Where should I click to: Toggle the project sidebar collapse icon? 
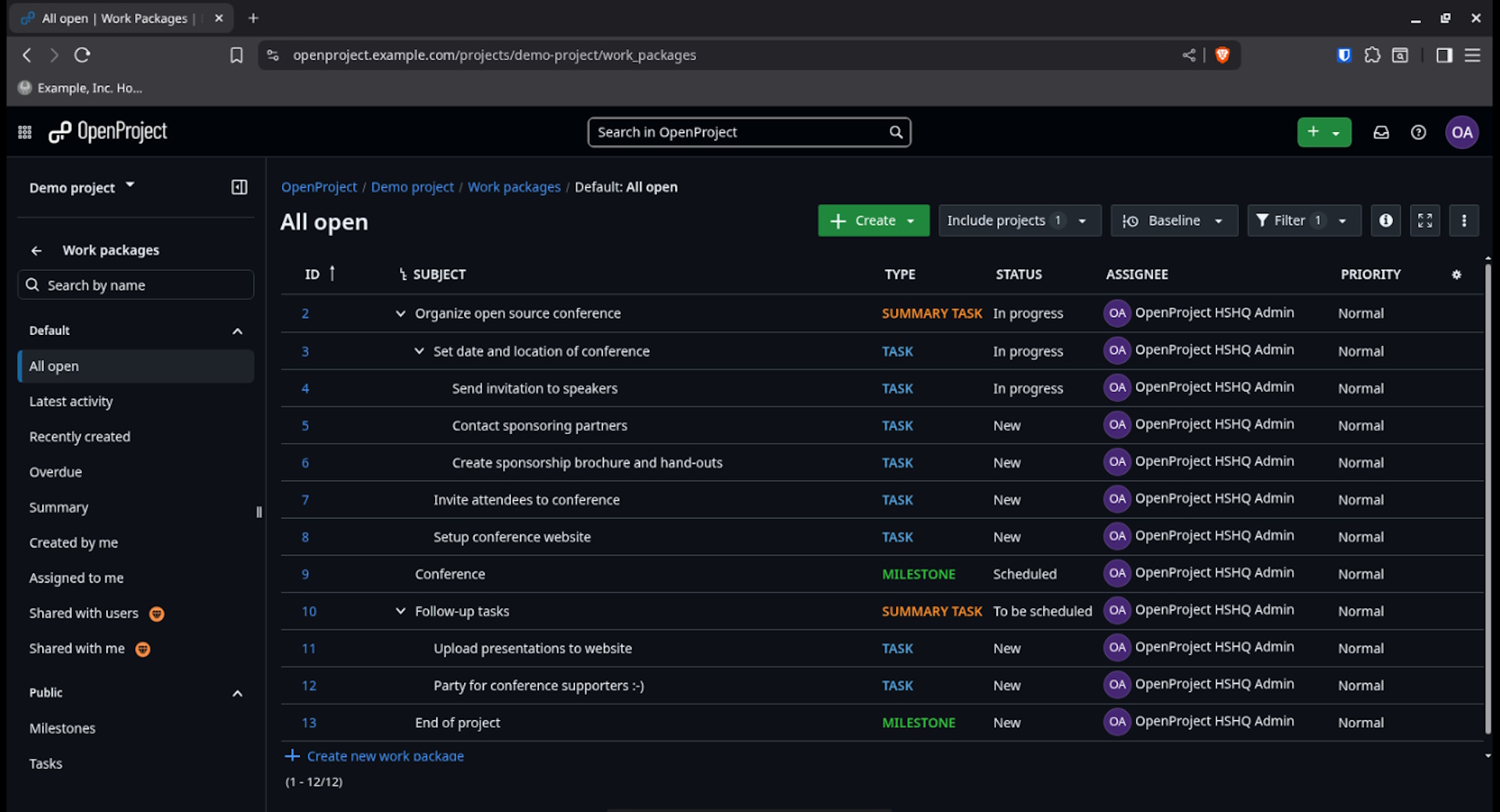[239, 187]
